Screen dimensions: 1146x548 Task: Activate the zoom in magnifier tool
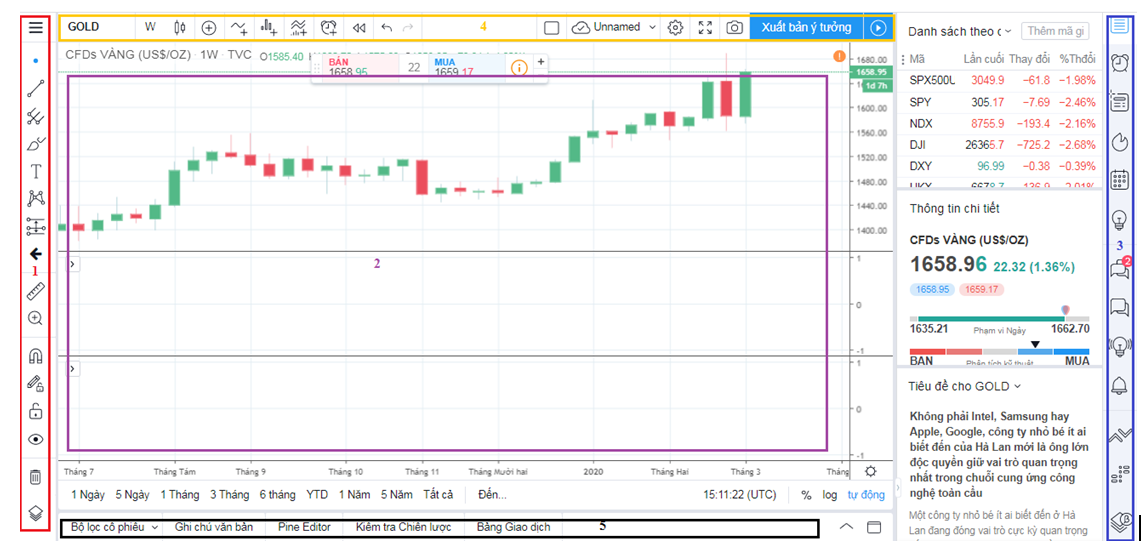click(x=35, y=319)
